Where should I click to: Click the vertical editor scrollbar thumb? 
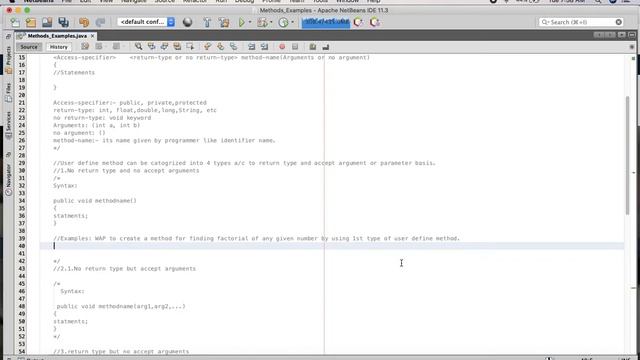tap(628, 155)
